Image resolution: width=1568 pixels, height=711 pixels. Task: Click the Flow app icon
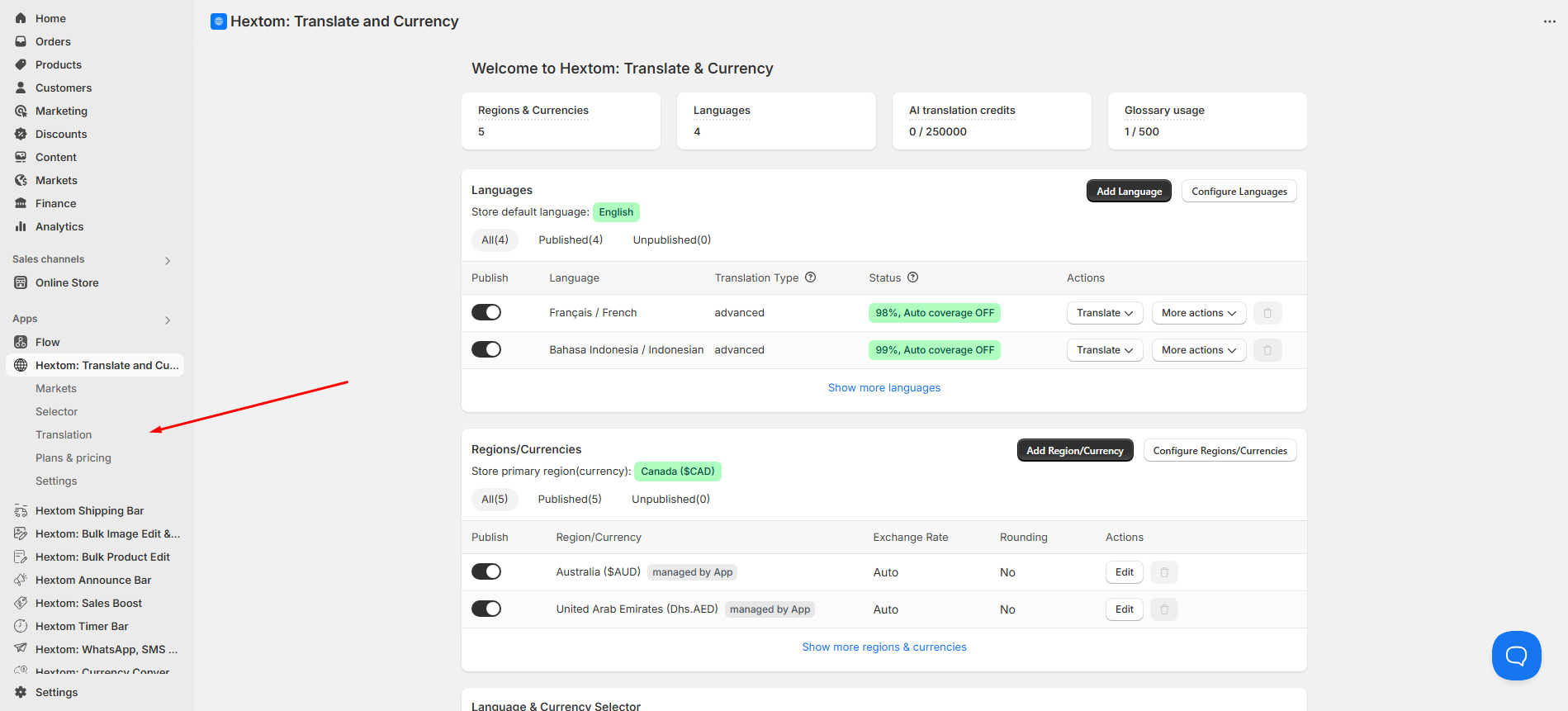21,342
